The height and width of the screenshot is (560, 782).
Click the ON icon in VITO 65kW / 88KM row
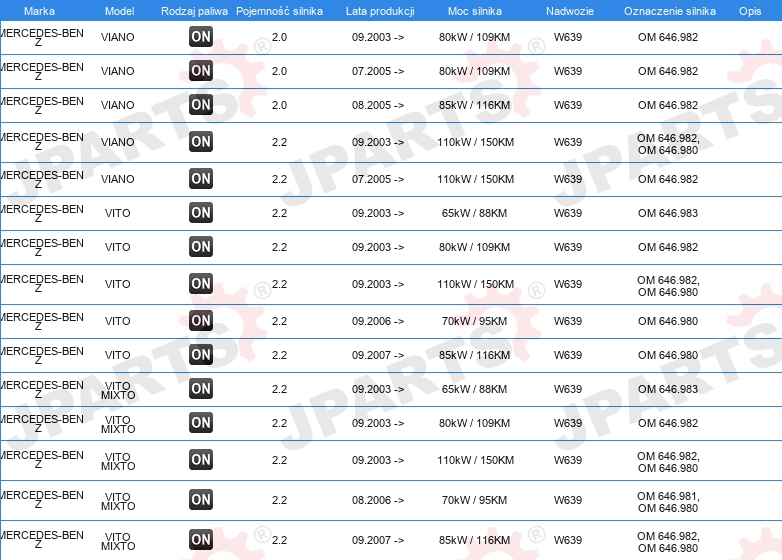(x=201, y=213)
